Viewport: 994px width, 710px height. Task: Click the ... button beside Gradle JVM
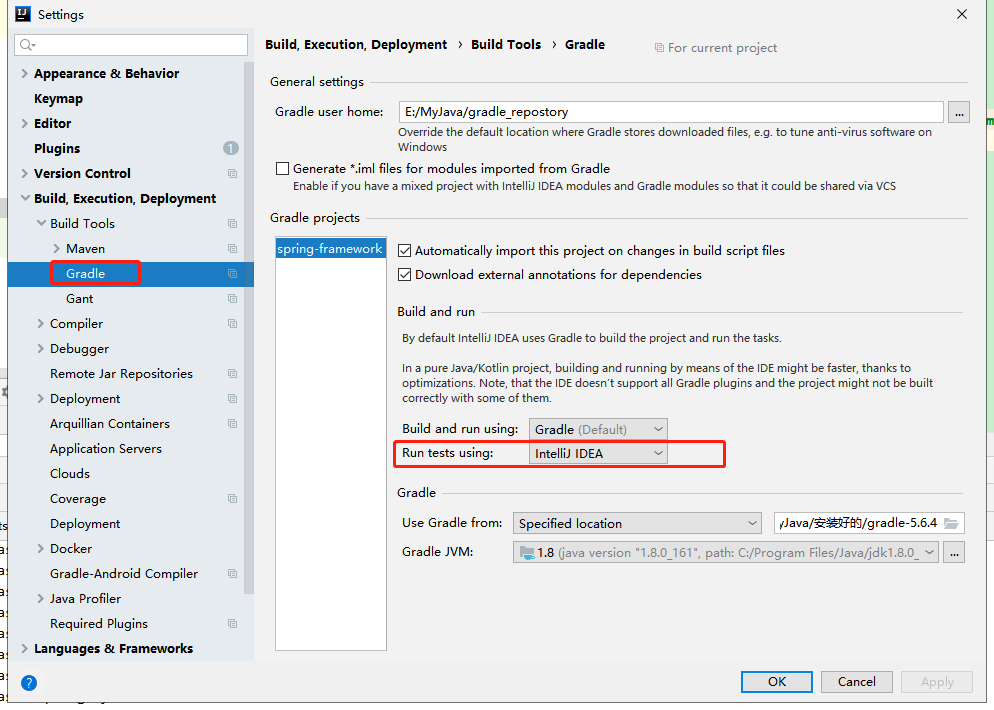pyautogui.click(x=954, y=553)
